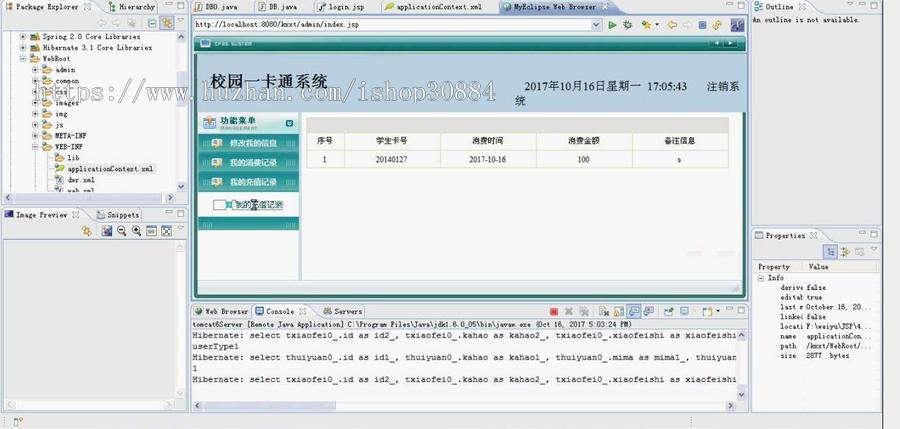Screen dimensions: 900x429
Task: Open the URL history dropdown arrow
Action: click(x=596, y=25)
